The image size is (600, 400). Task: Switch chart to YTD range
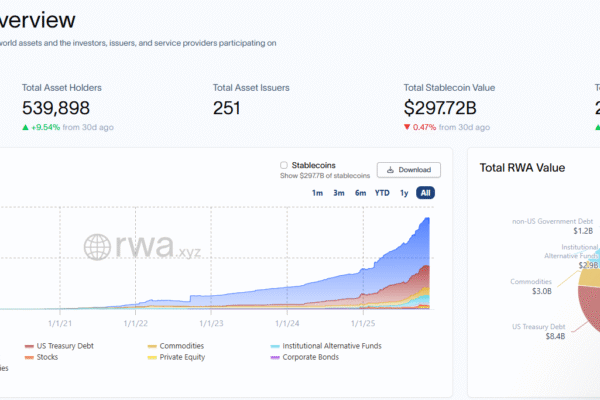pos(382,193)
